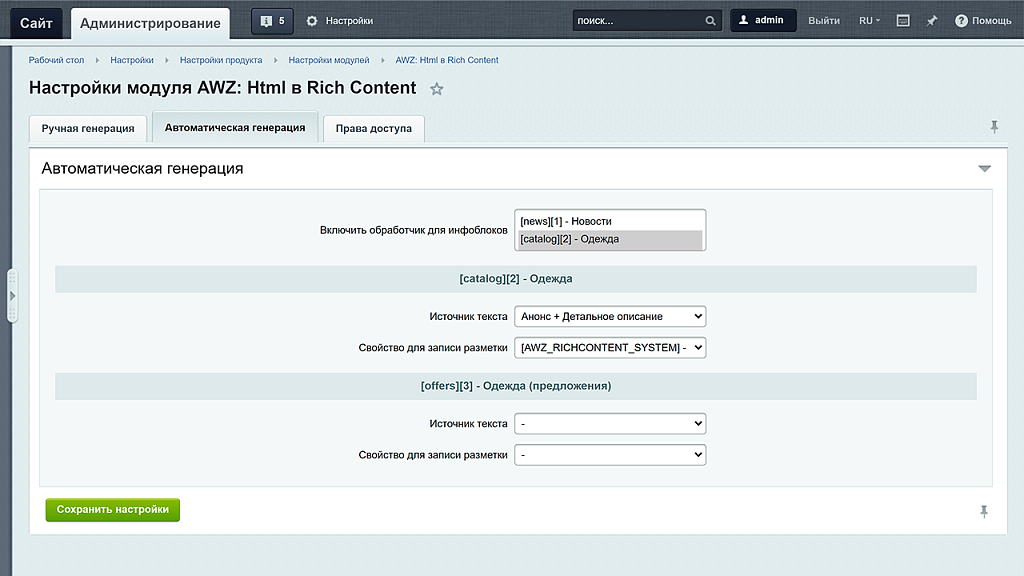Click the Сохранить настройки button

tap(112, 510)
